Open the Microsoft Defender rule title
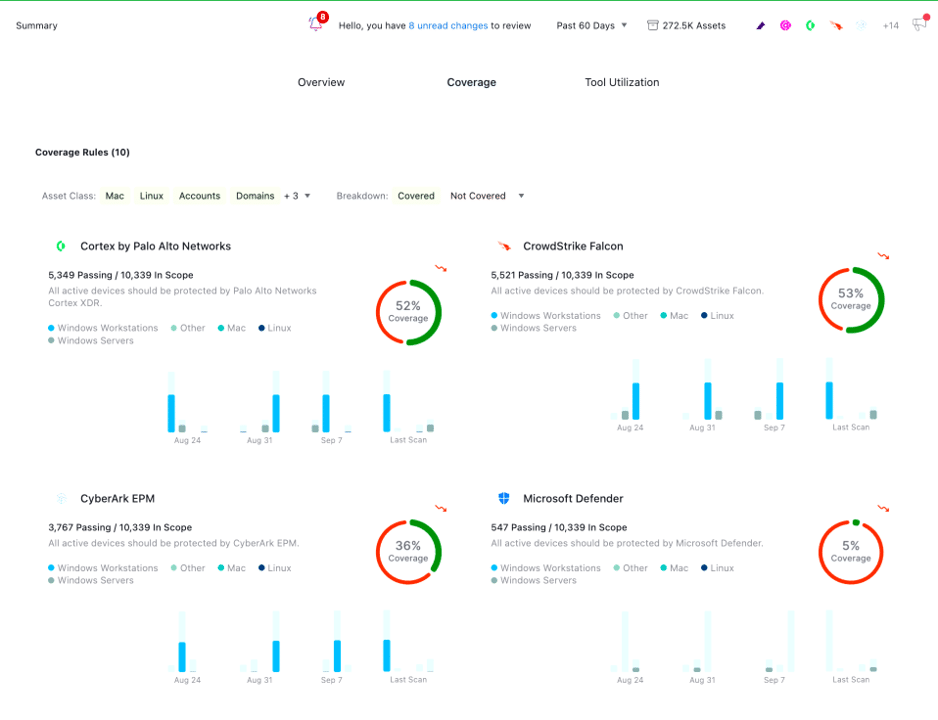Image resolution: width=938 pixels, height=720 pixels. pyautogui.click(x=573, y=499)
